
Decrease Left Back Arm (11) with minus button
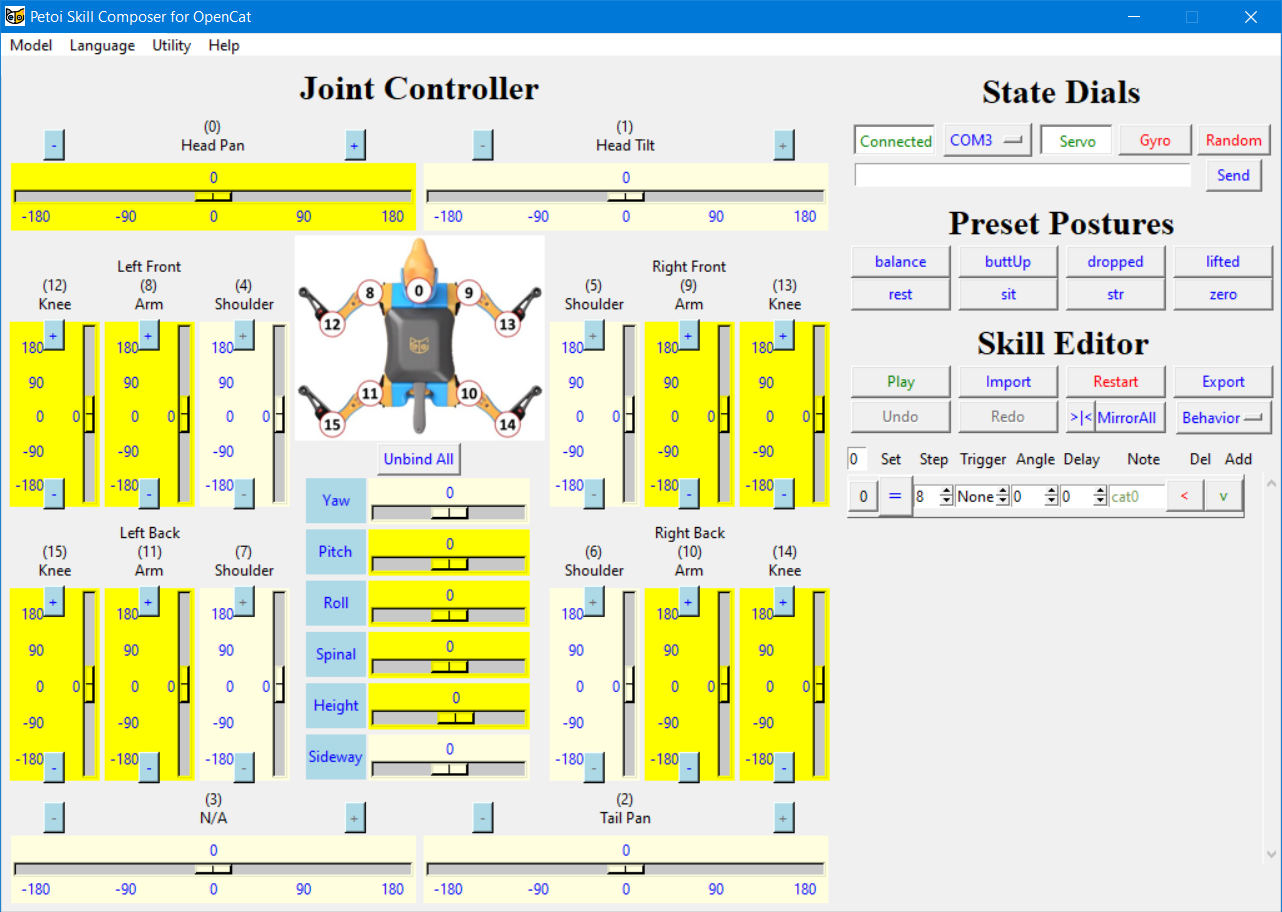(149, 767)
